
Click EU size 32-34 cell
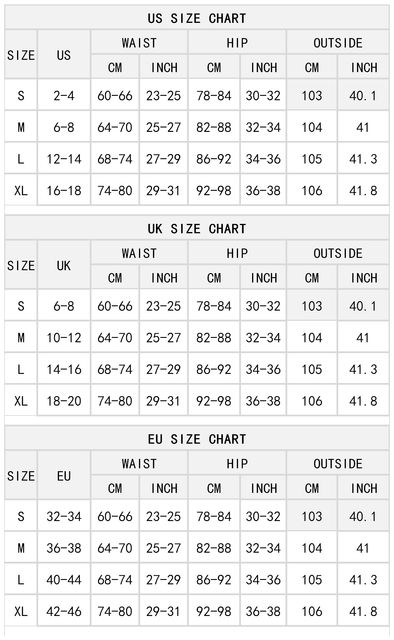click(x=64, y=516)
